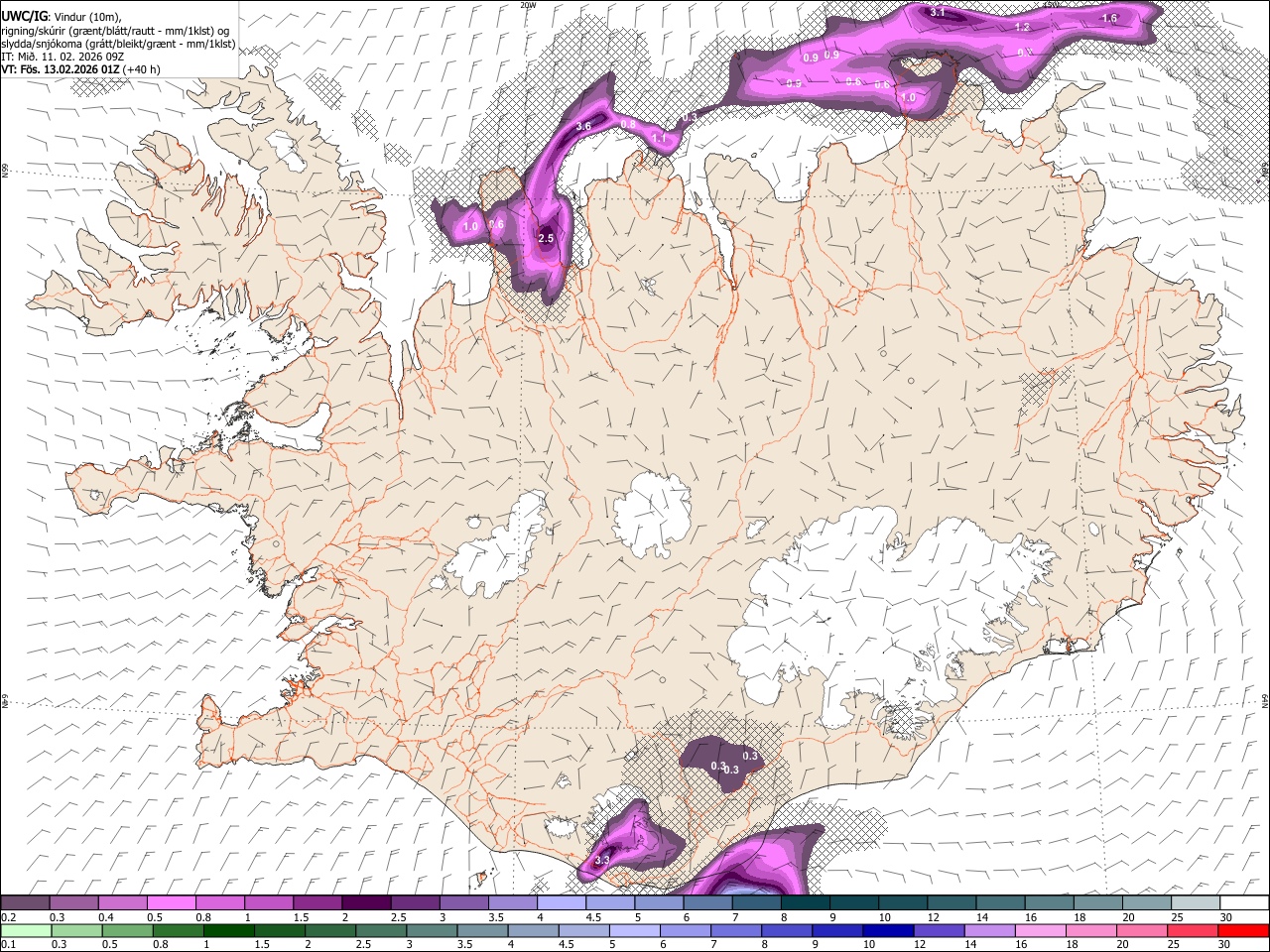Click the 2.5 value in the dark purple core

click(x=546, y=239)
